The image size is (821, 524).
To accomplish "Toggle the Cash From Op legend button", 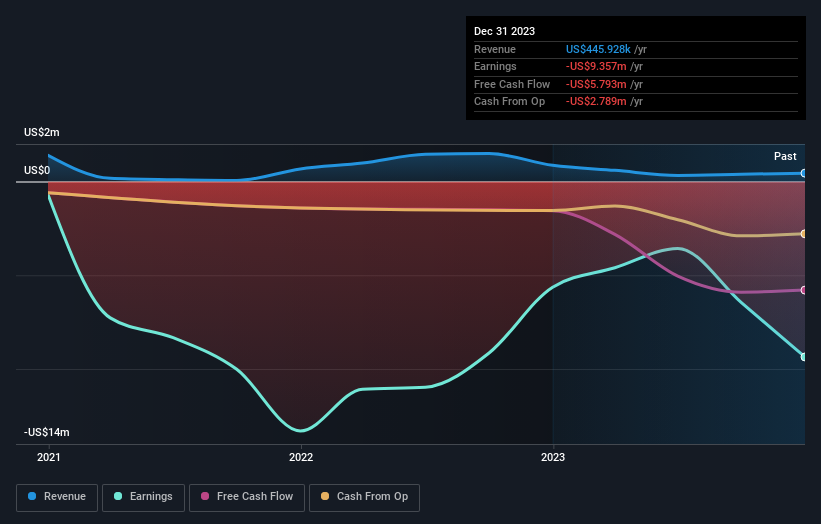I will 364,497.
